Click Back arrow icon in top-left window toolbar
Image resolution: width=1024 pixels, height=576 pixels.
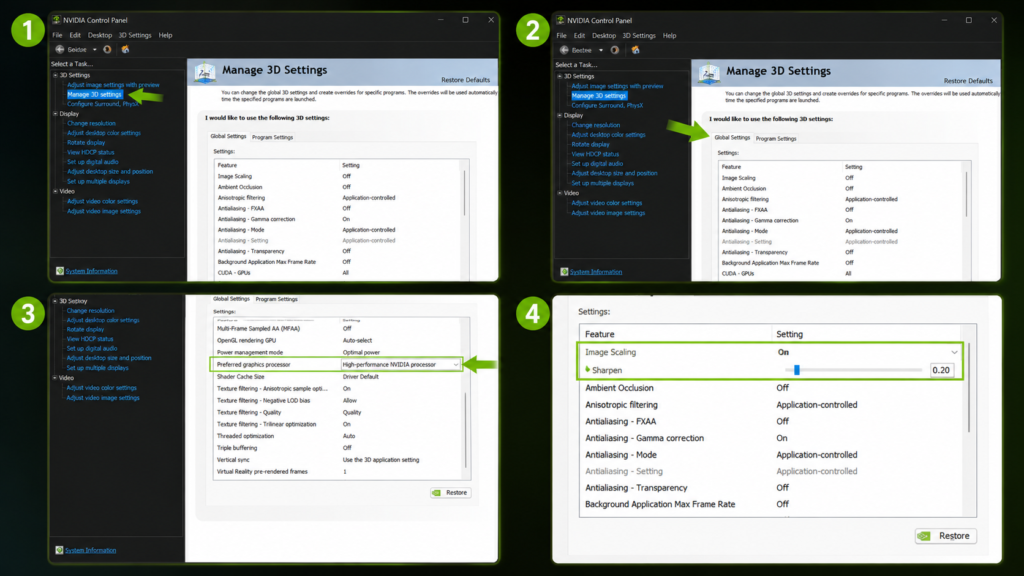[59, 49]
